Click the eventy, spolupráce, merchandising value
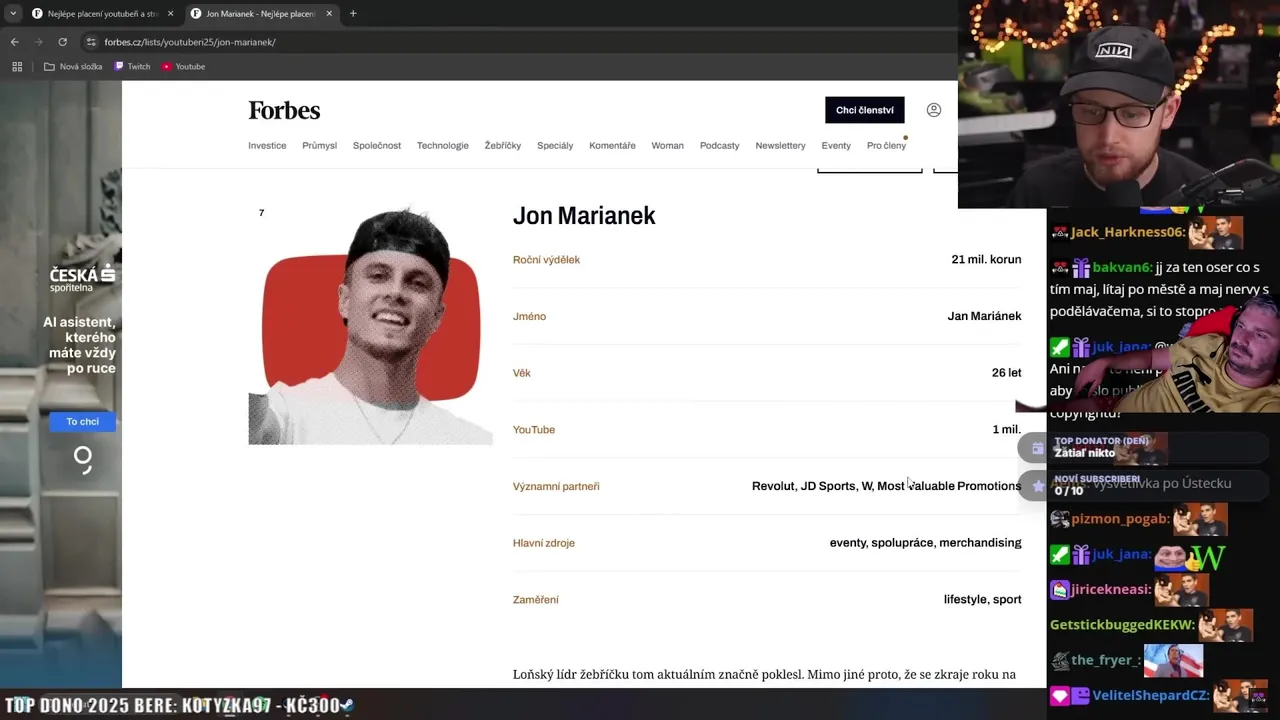 click(x=925, y=543)
